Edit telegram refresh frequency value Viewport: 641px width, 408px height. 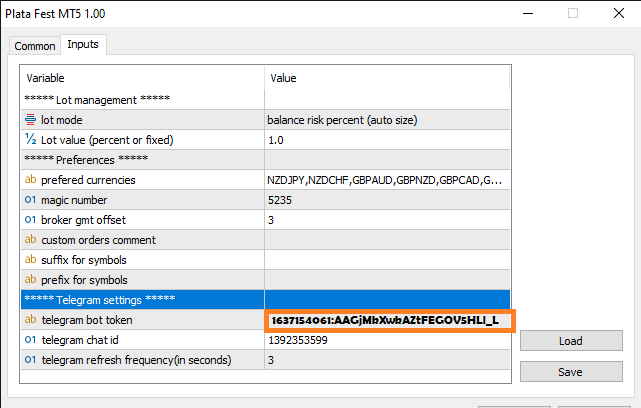[x=387, y=360]
